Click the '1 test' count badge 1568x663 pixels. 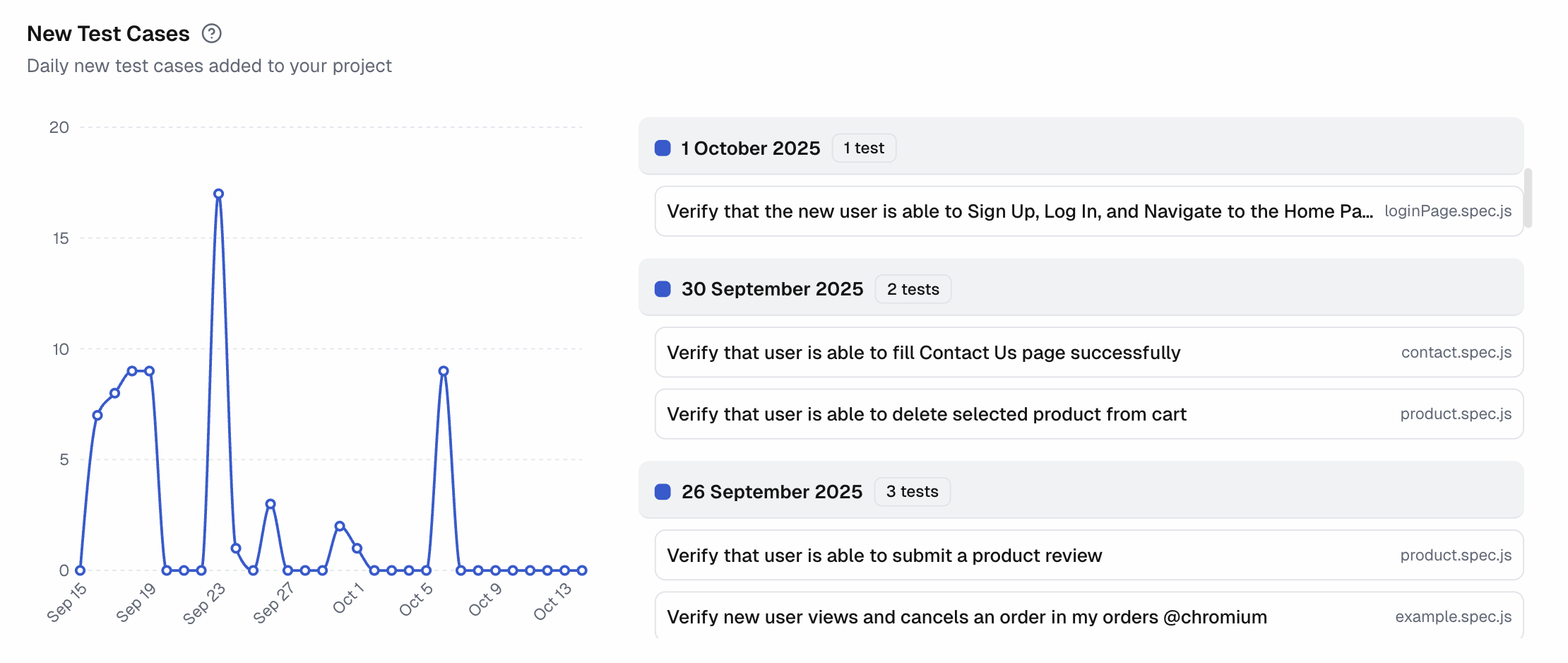click(864, 148)
